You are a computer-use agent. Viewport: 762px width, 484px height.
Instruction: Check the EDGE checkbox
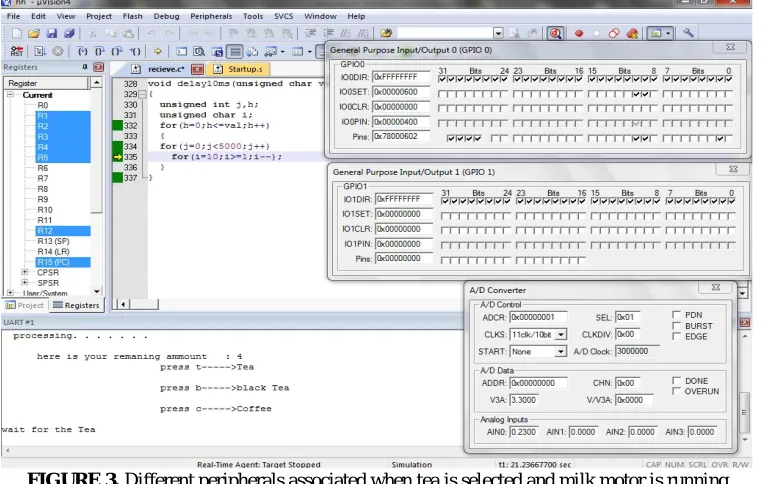point(676,336)
